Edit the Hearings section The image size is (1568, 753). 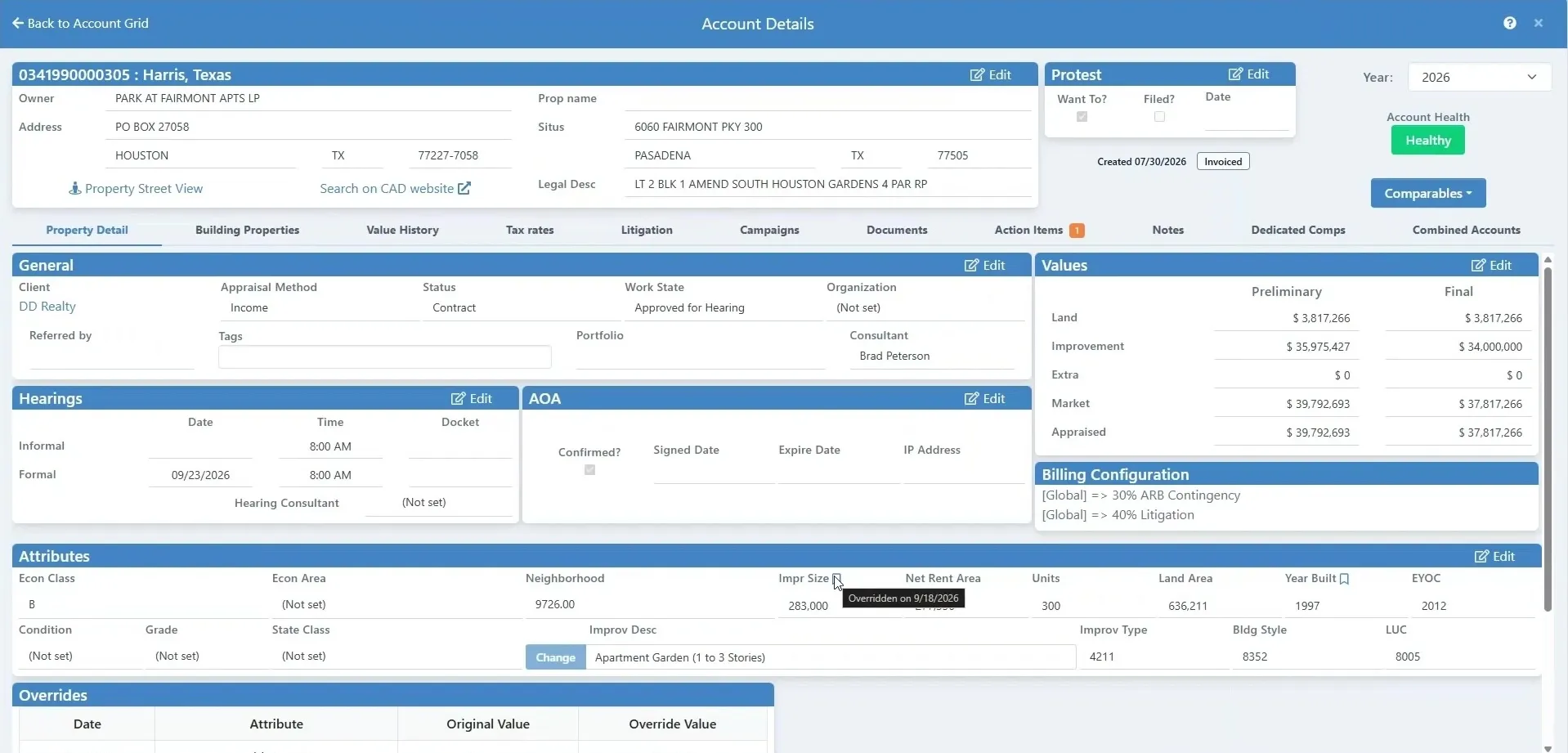point(471,398)
